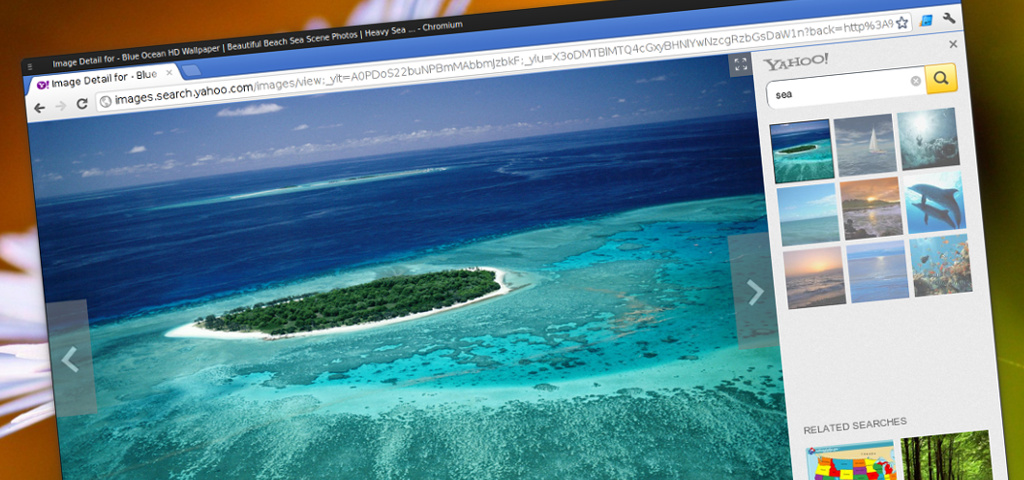This screenshot has width=1024, height=480.
Task: Show next image with right chevron
Action: tap(754, 292)
